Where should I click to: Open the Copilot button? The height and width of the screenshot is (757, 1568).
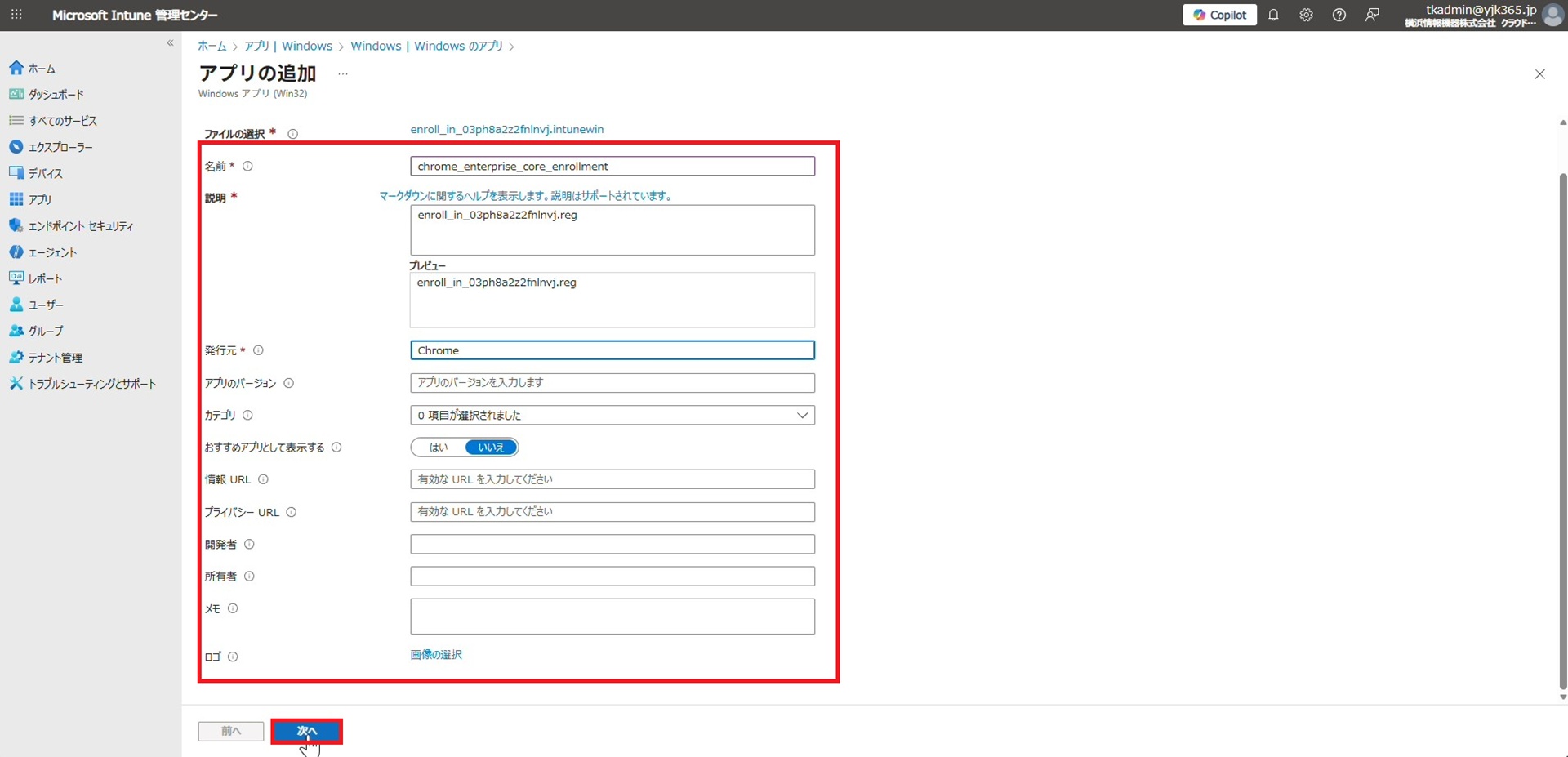1219,15
